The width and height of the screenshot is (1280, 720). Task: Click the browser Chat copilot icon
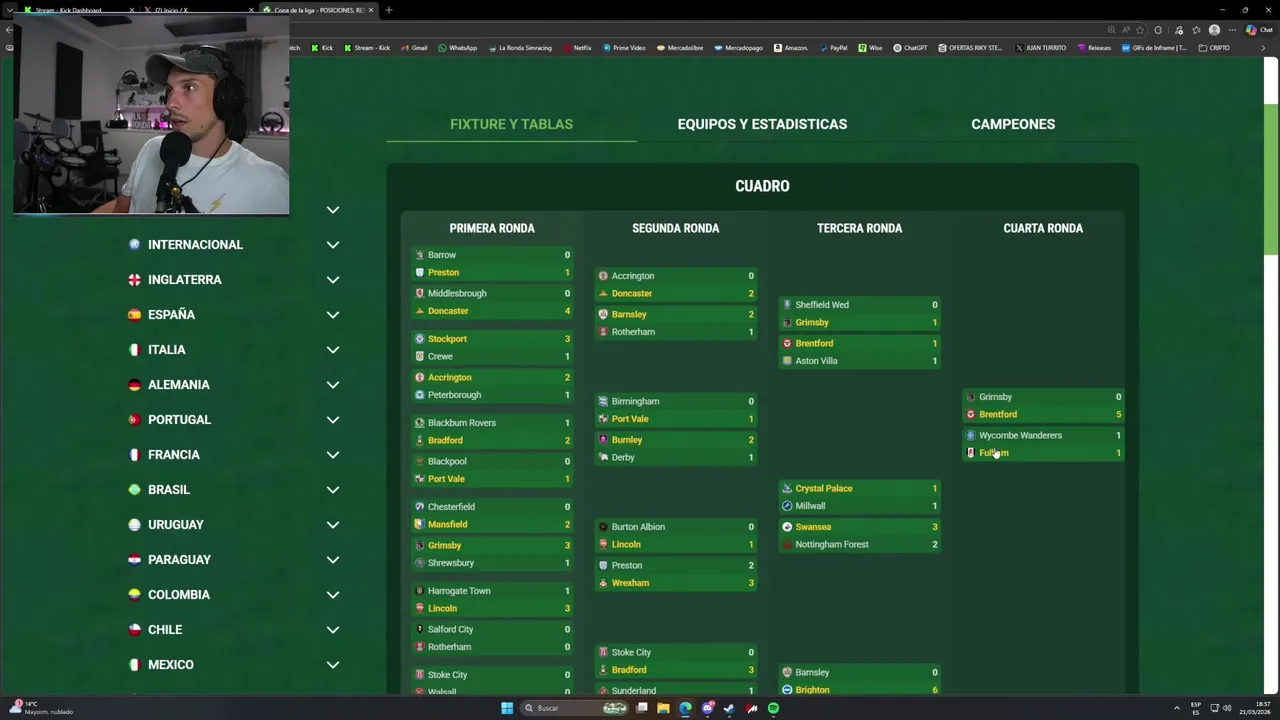click(1258, 30)
